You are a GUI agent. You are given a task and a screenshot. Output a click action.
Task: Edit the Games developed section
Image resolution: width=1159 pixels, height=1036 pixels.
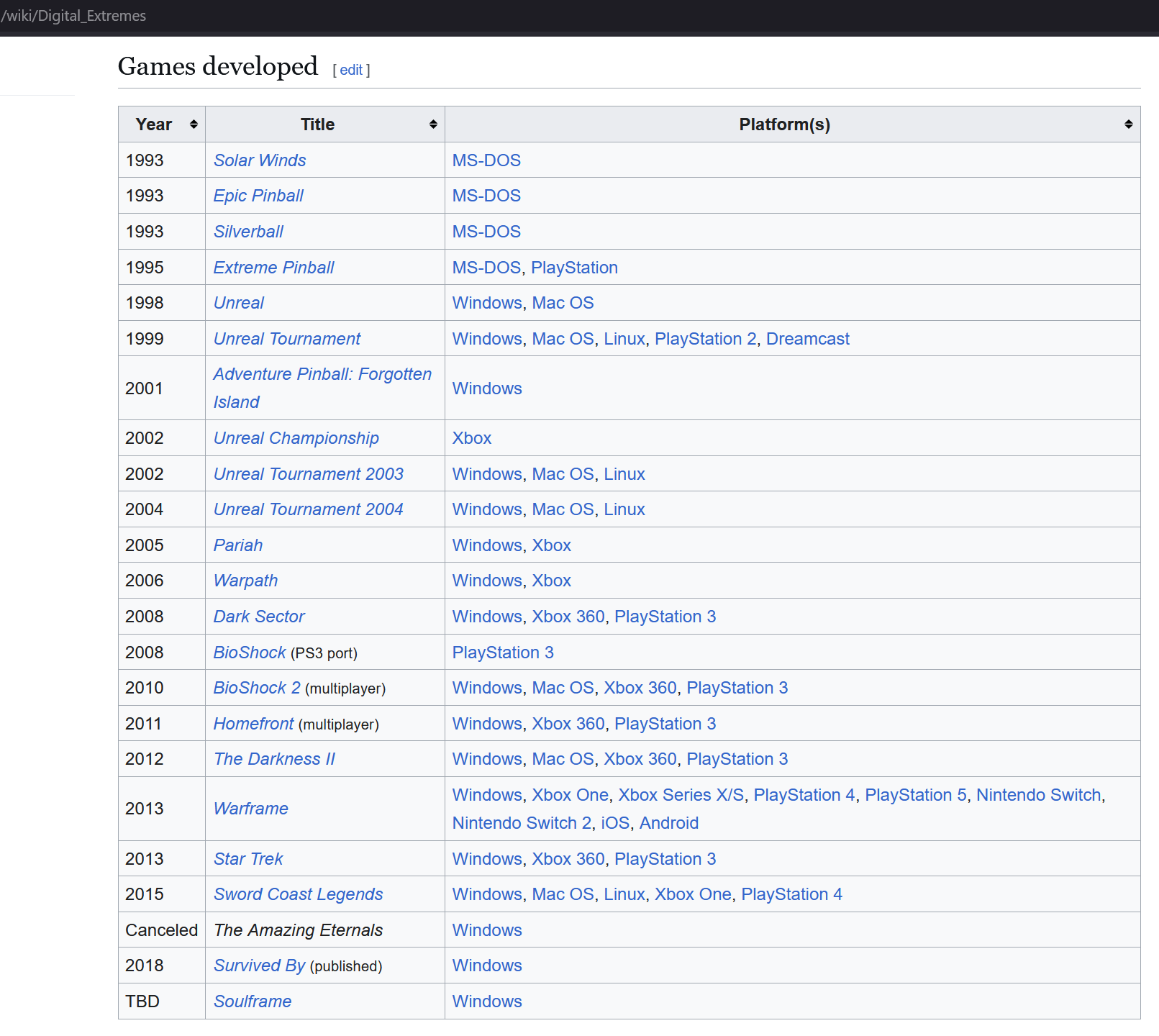point(351,70)
